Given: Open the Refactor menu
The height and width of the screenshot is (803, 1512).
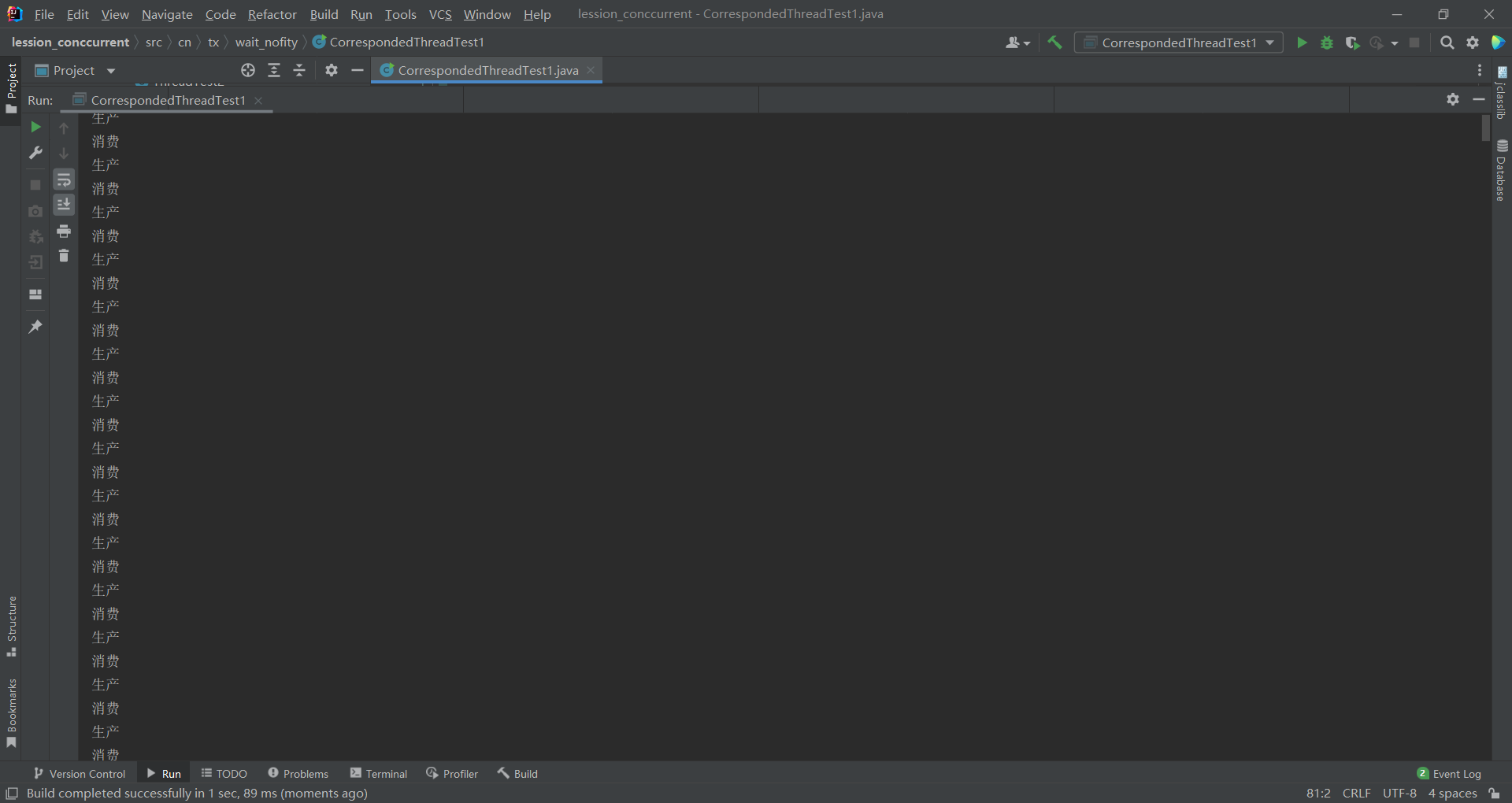Looking at the screenshot, I should point(272,14).
